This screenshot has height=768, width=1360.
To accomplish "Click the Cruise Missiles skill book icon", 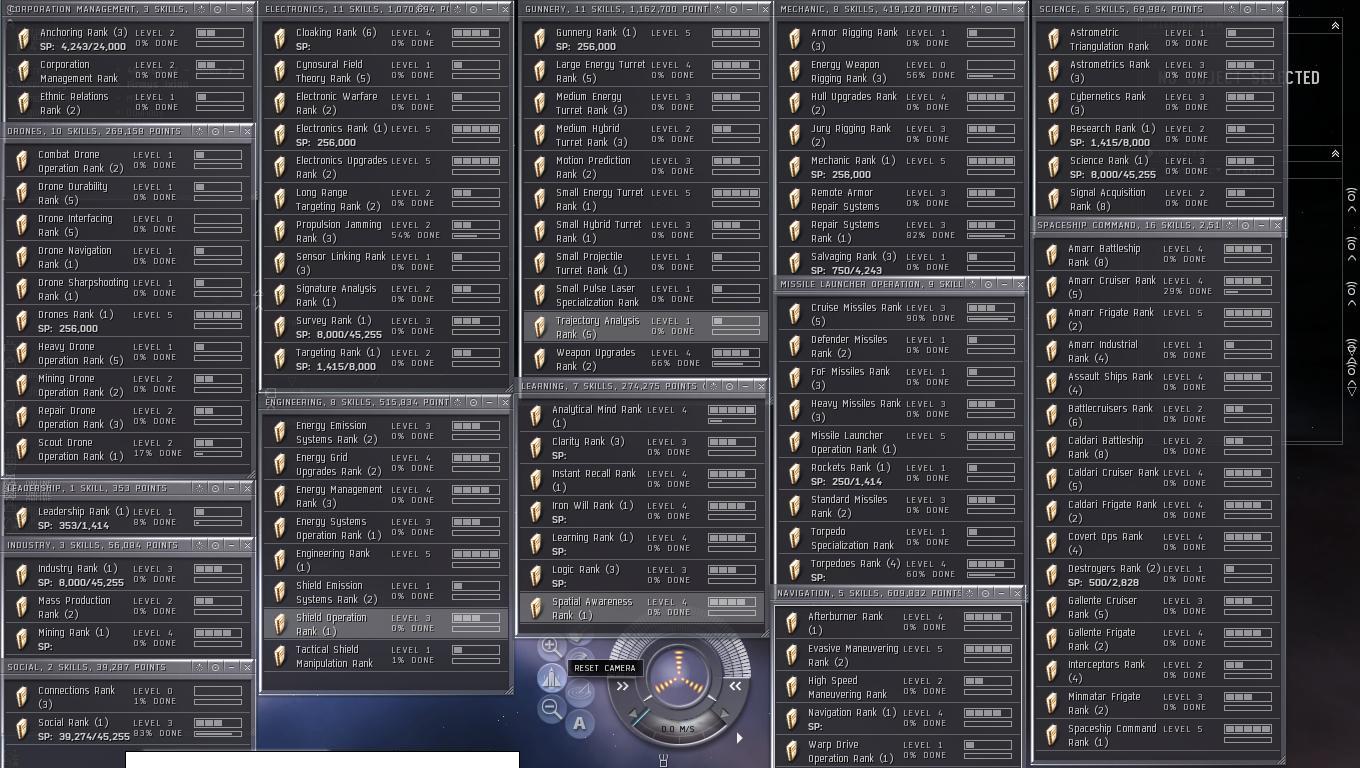I will tap(794, 314).
